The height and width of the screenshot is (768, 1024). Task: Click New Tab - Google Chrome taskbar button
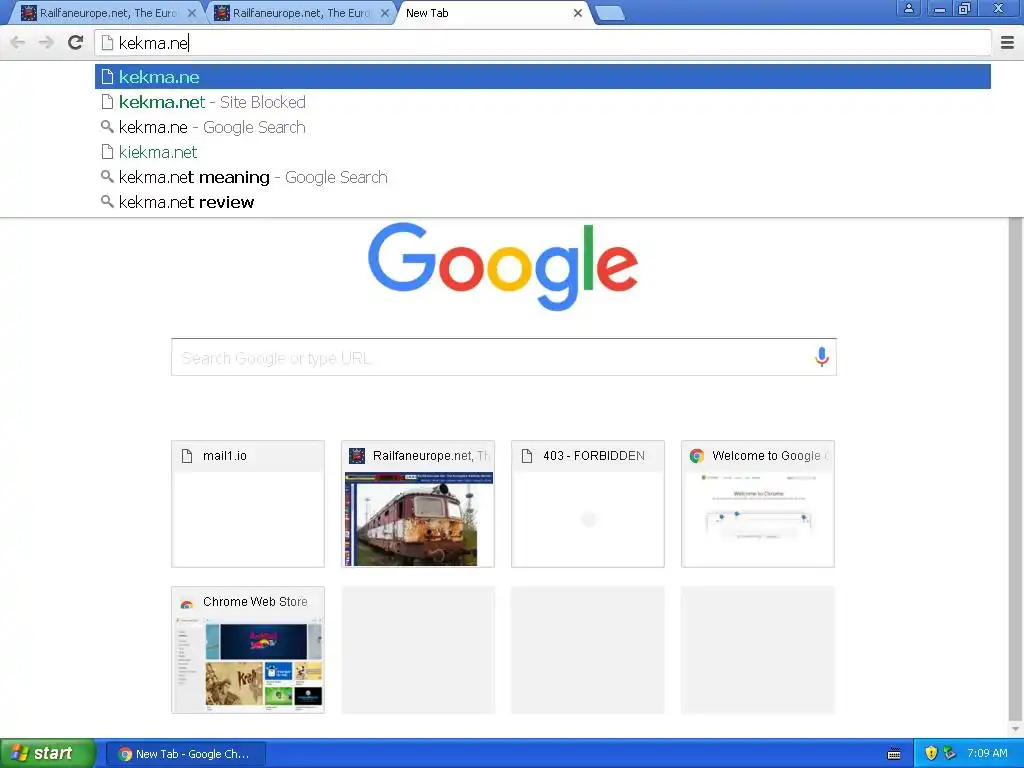point(185,754)
